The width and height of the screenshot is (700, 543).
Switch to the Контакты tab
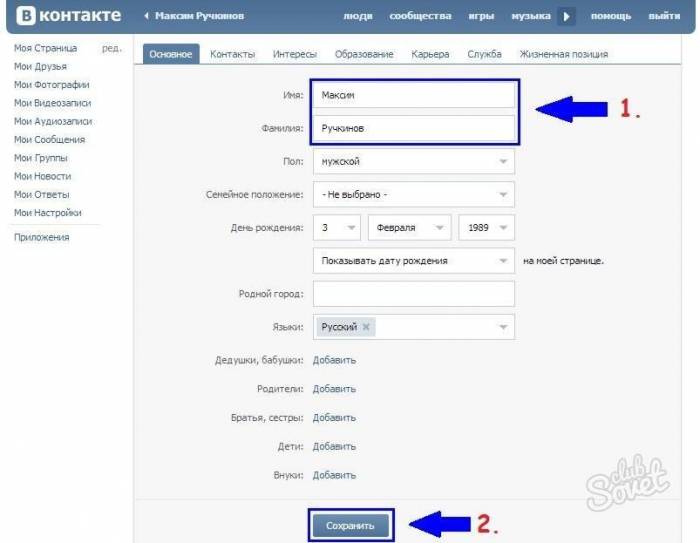[x=232, y=54]
